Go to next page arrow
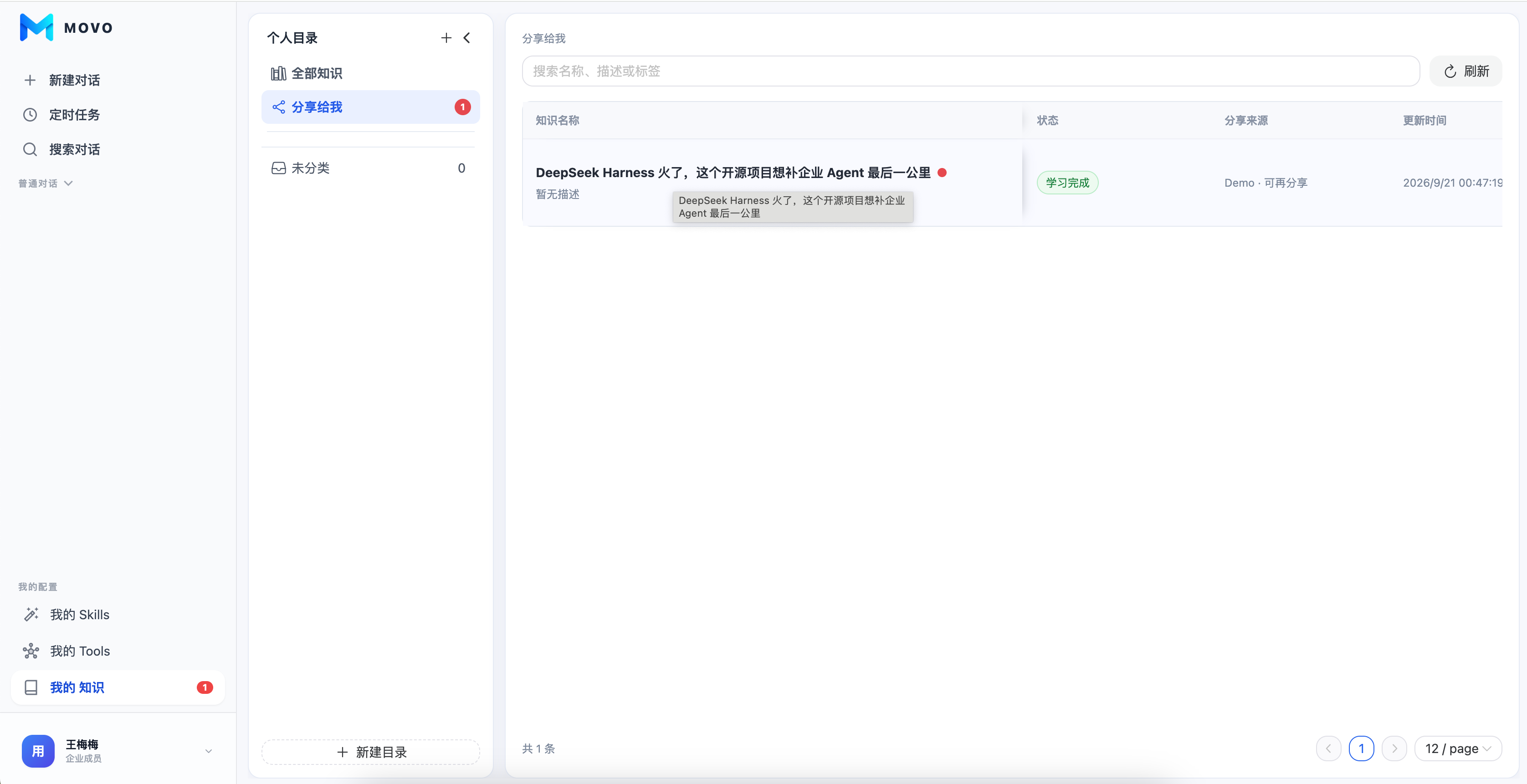 point(1394,748)
